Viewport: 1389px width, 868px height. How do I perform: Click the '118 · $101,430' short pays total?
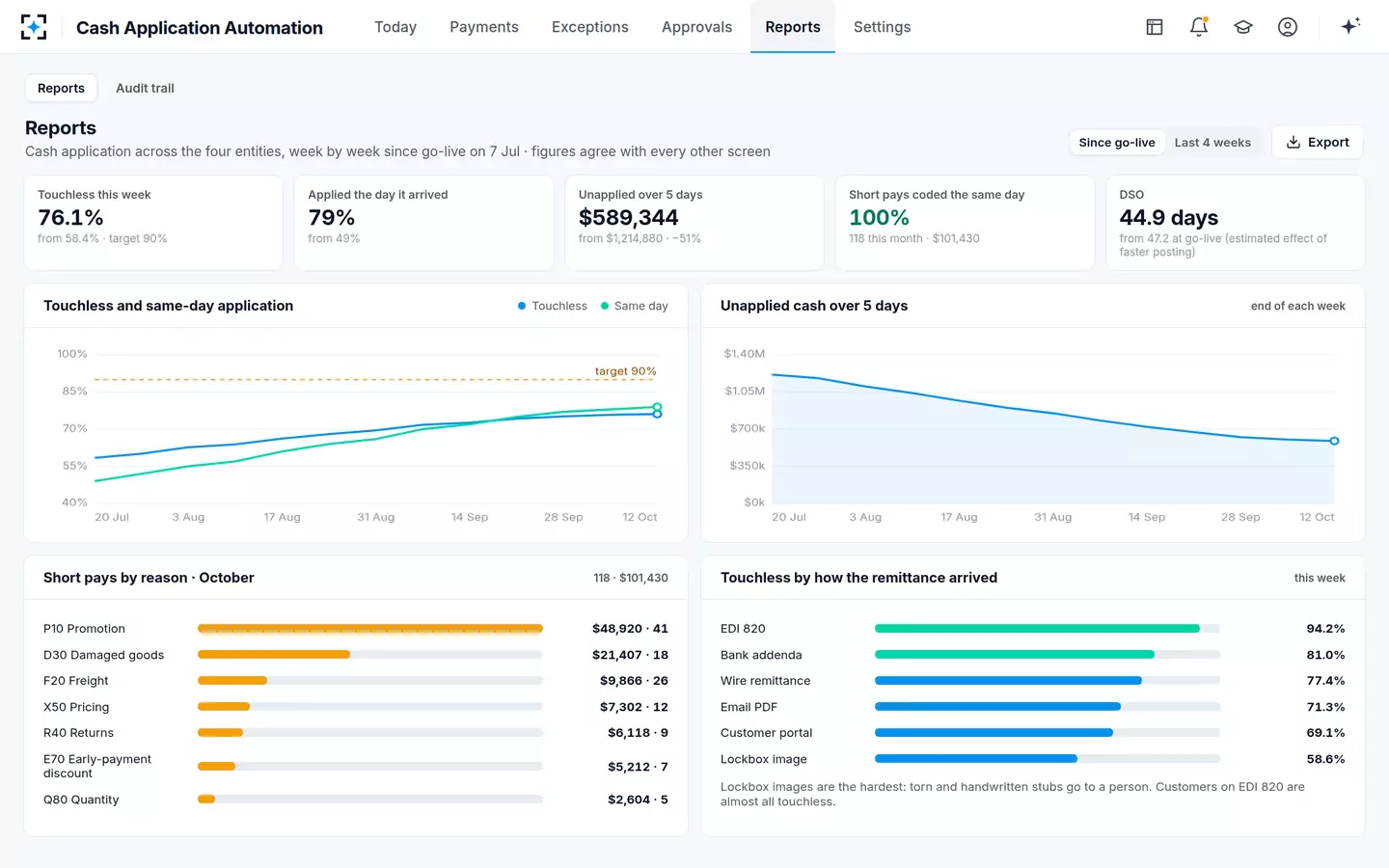631,578
